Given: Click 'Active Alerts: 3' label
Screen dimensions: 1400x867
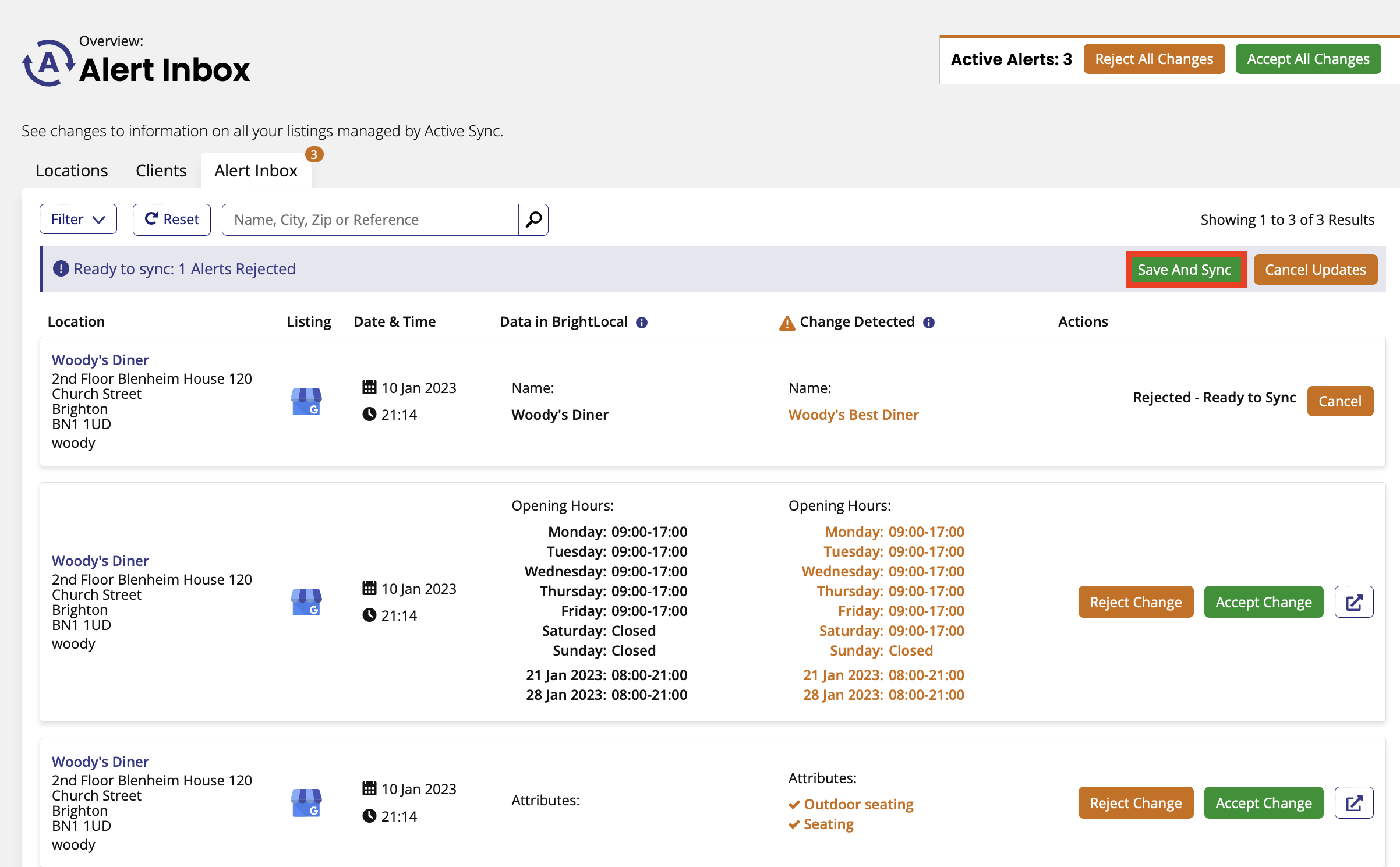Looking at the screenshot, I should click(x=1011, y=59).
